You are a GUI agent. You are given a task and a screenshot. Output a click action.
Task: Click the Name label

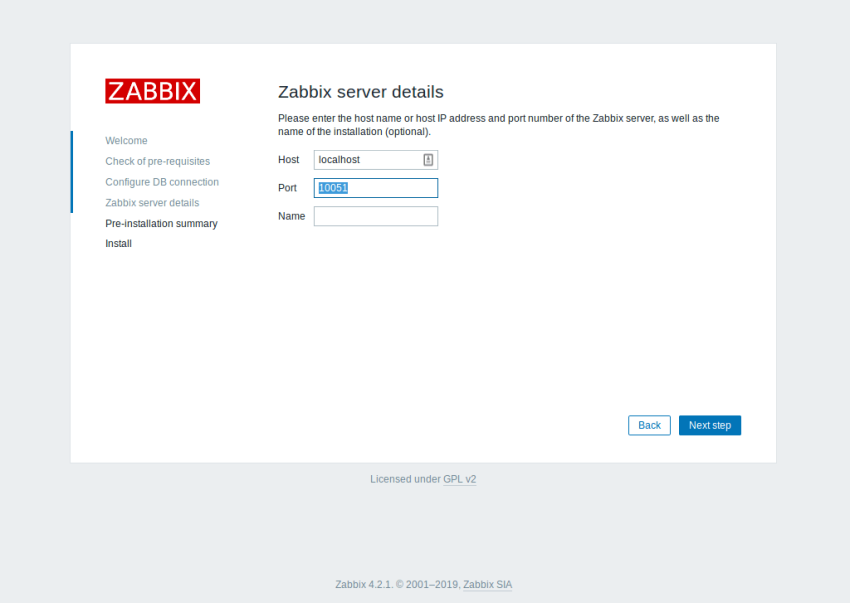[292, 216]
